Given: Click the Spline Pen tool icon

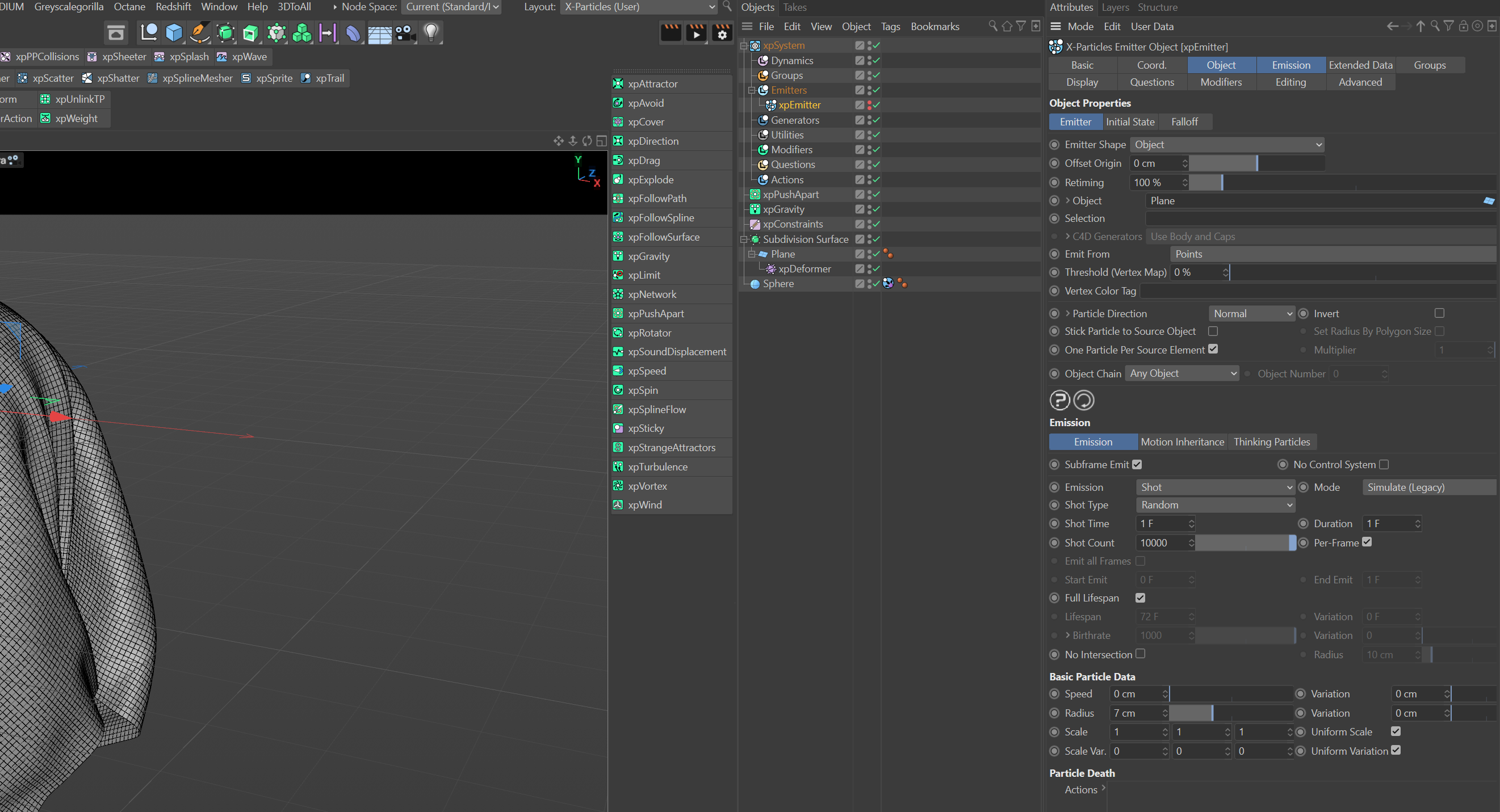Looking at the screenshot, I should (x=199, y=32).
